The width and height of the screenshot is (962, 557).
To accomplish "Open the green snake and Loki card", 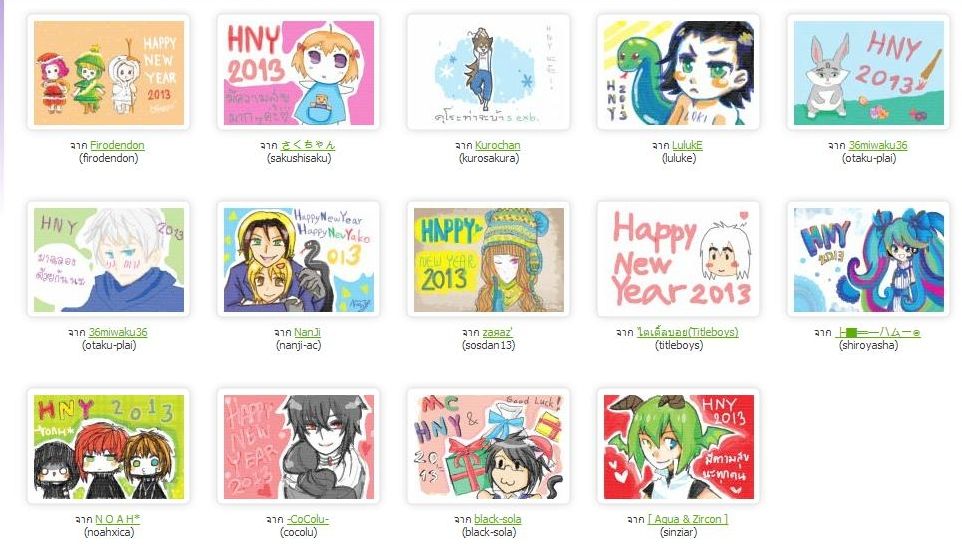I will pyautogui.click(x=679, y=73).
